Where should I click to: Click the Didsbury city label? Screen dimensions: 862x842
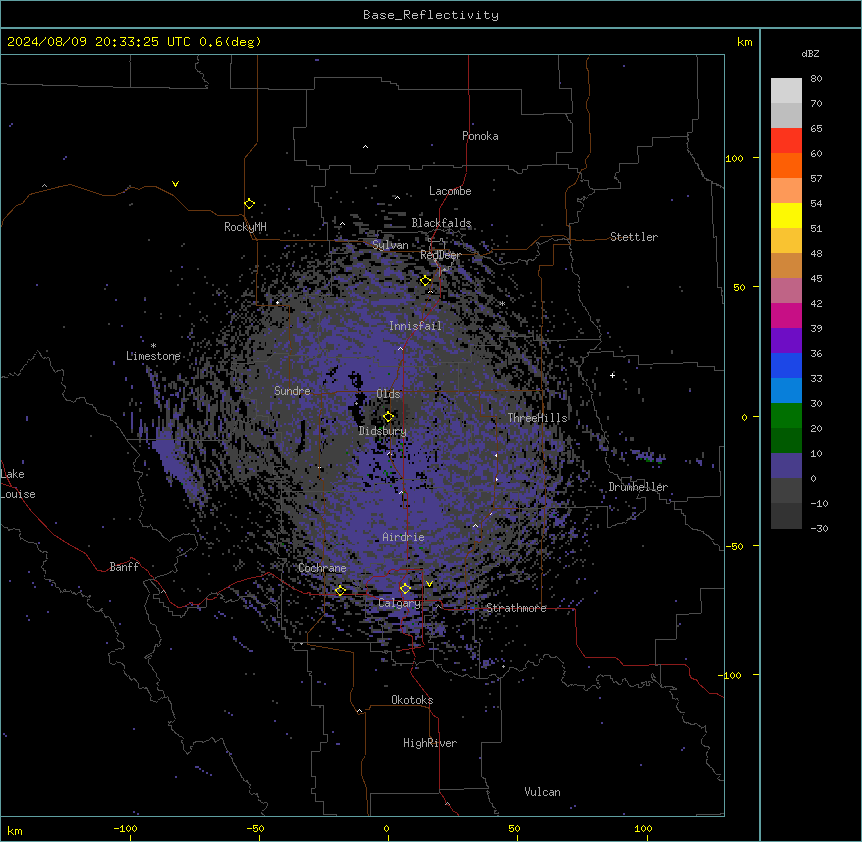(x=383, y=431)
